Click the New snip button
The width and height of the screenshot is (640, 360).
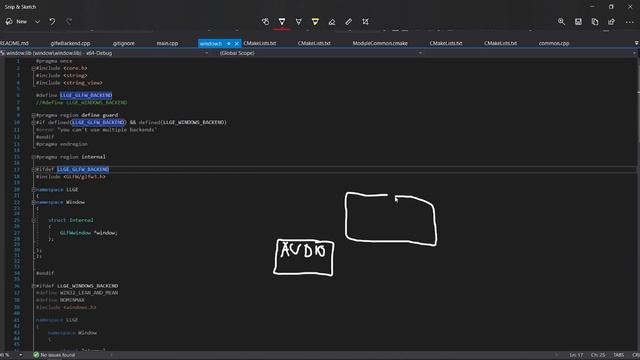tap(16, 22)
